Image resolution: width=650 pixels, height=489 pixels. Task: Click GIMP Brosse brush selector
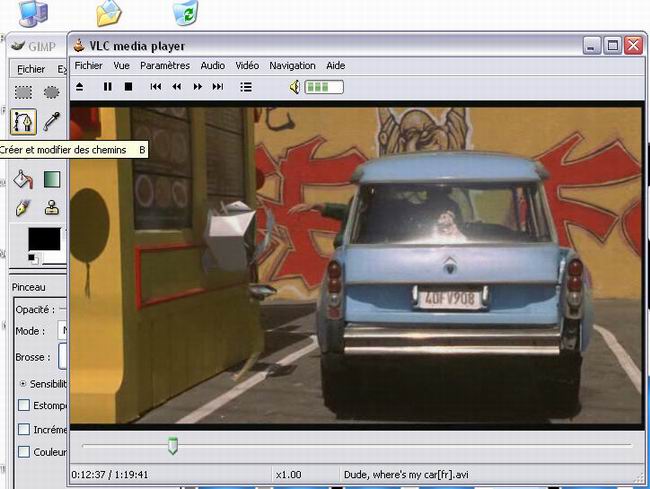[63, 356]
